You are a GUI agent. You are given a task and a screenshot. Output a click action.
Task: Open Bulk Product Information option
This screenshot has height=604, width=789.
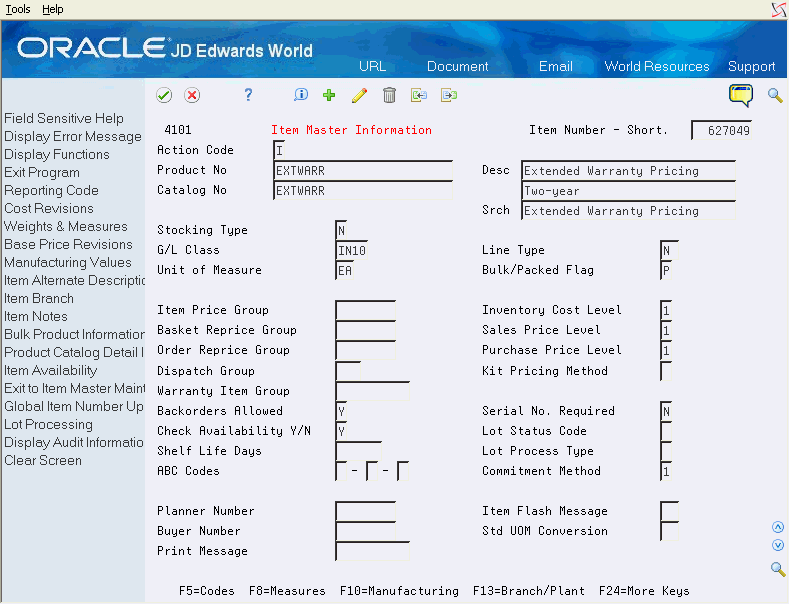74,335
